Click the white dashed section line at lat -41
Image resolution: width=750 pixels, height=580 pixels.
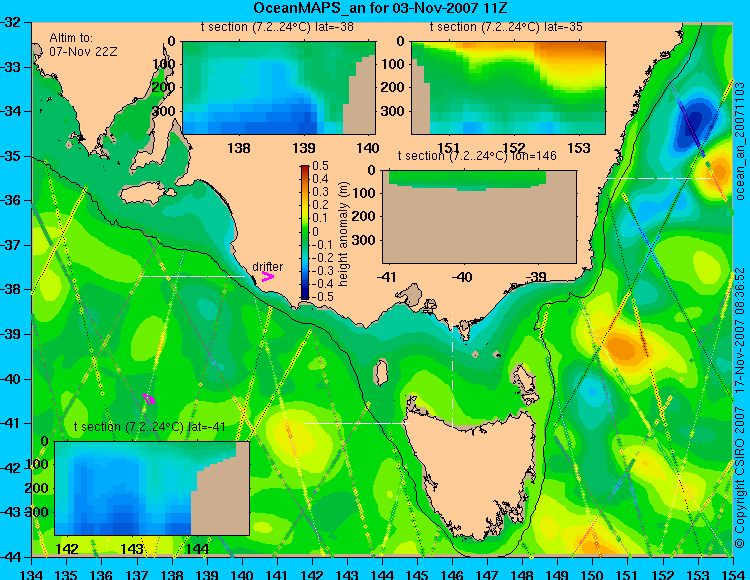tap(357, 423)
